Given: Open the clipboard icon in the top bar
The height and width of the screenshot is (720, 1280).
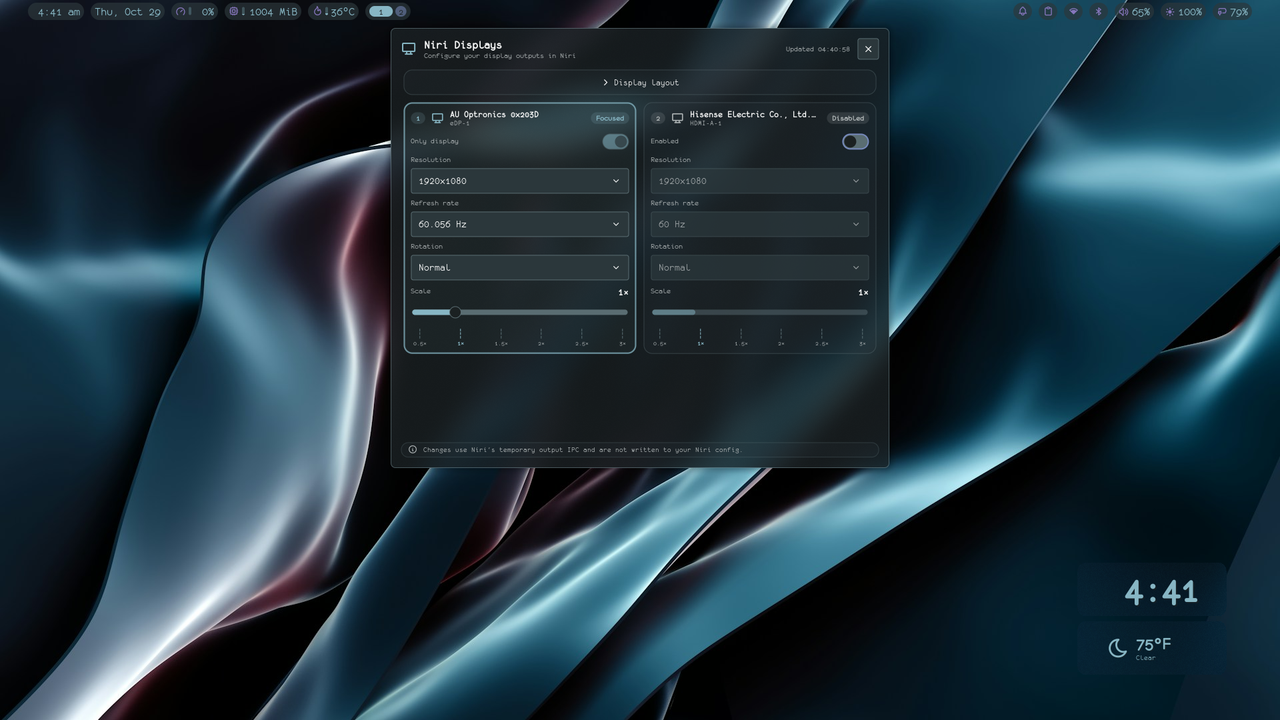Looking at the screenshot, I should (1048, 12).
